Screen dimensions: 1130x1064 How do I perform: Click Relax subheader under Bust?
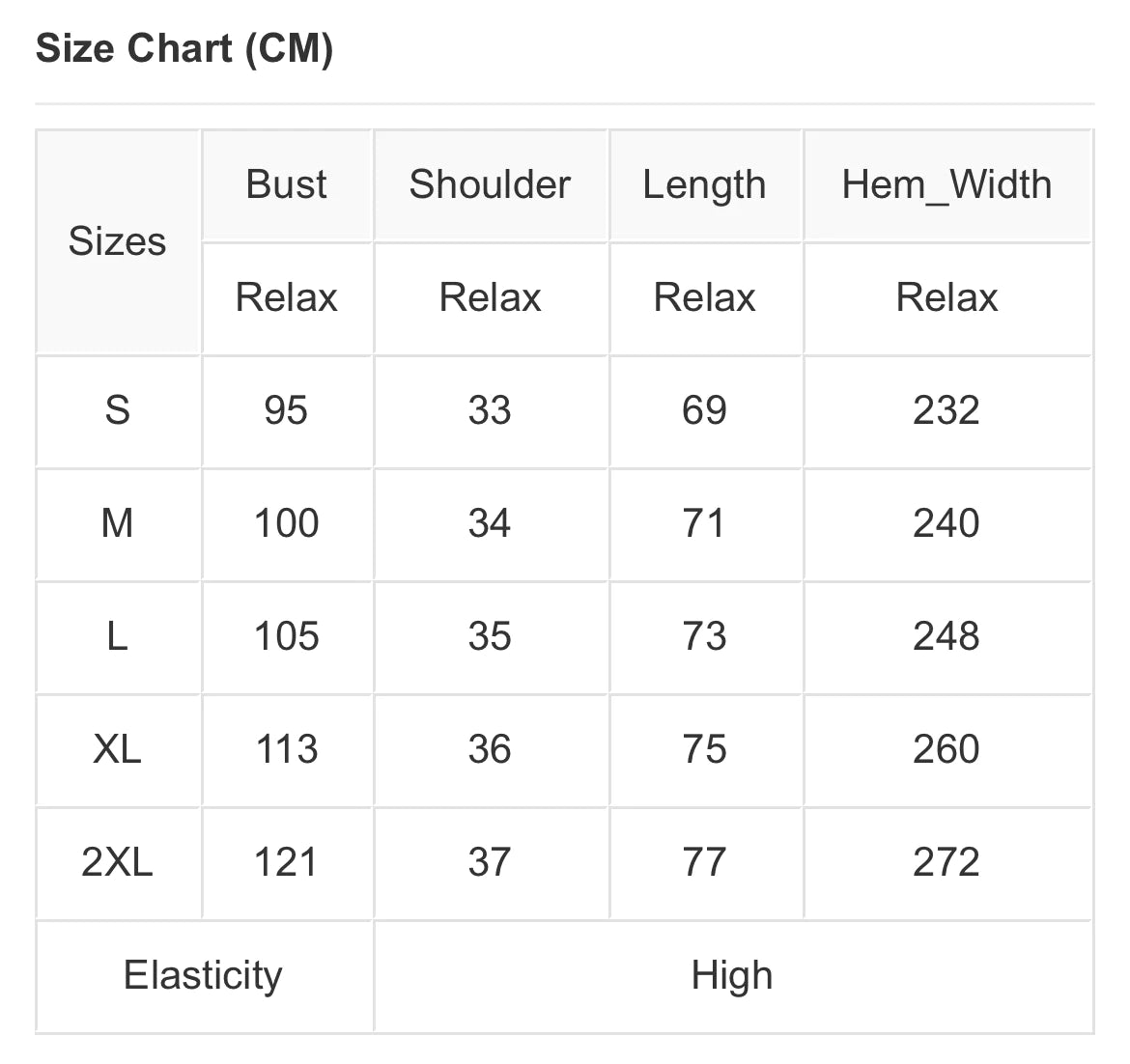pyautogui.click(x=286, y=297)
